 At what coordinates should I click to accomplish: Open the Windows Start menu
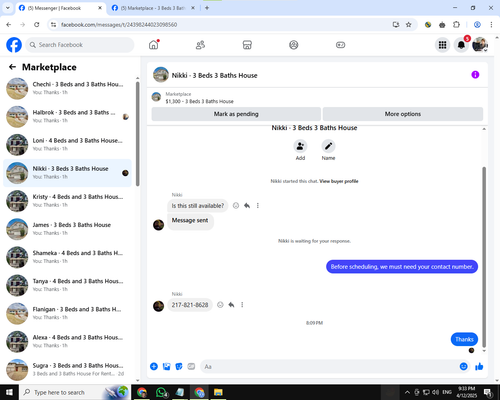pyautogui.click(x=9, y=392)
